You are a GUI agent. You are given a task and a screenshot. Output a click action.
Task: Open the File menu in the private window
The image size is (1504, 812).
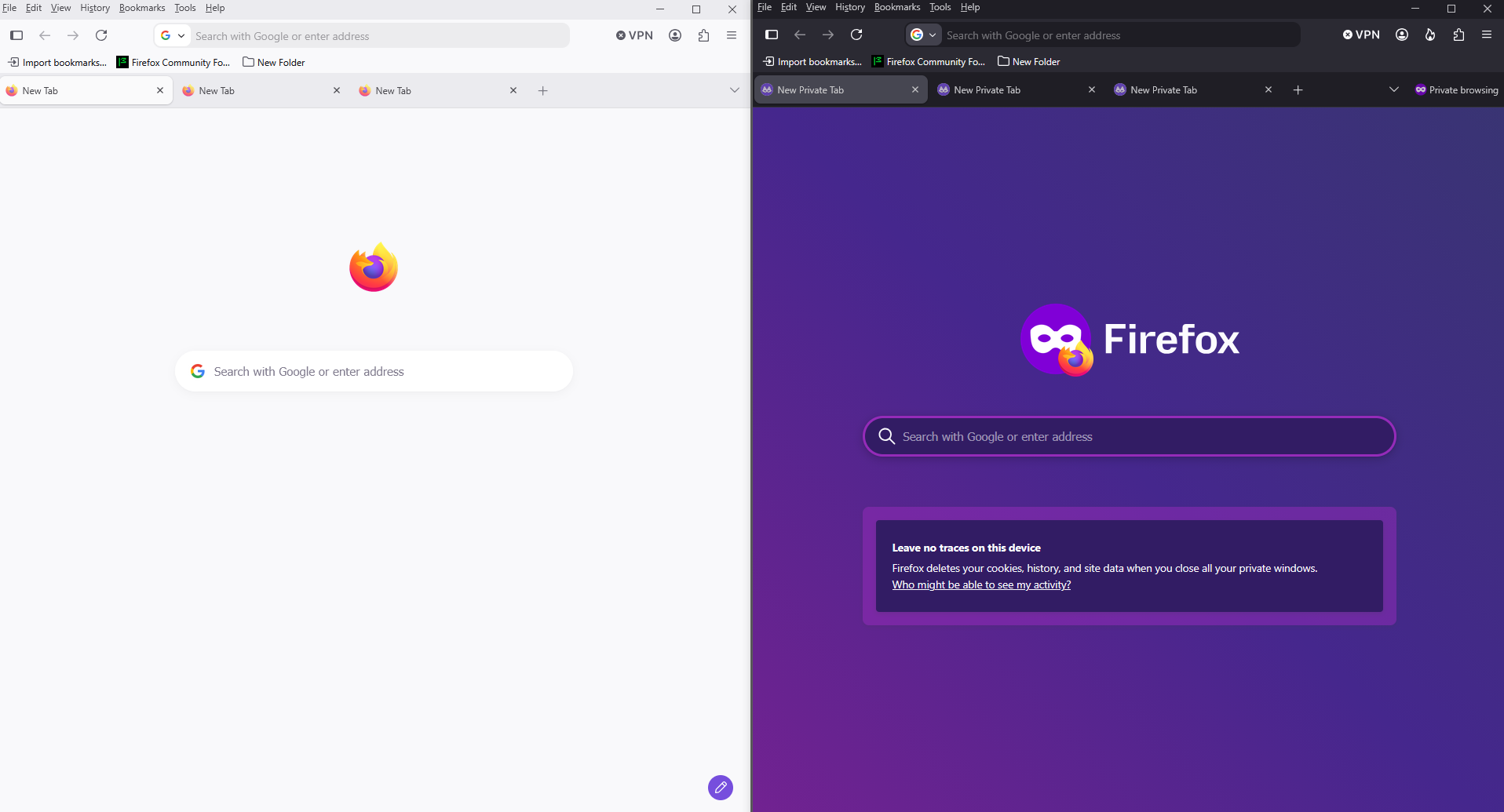tap(765, 7)
